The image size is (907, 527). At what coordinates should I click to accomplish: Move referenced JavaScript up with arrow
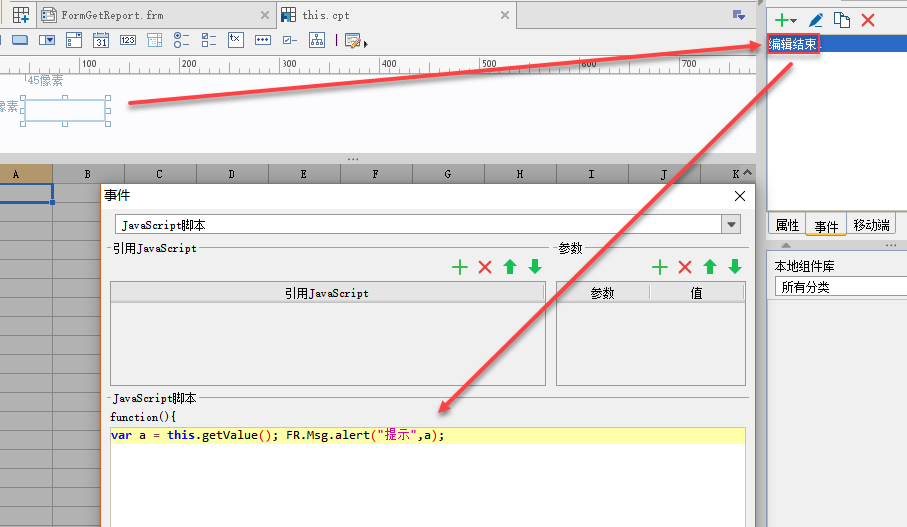tap(510, 267)
